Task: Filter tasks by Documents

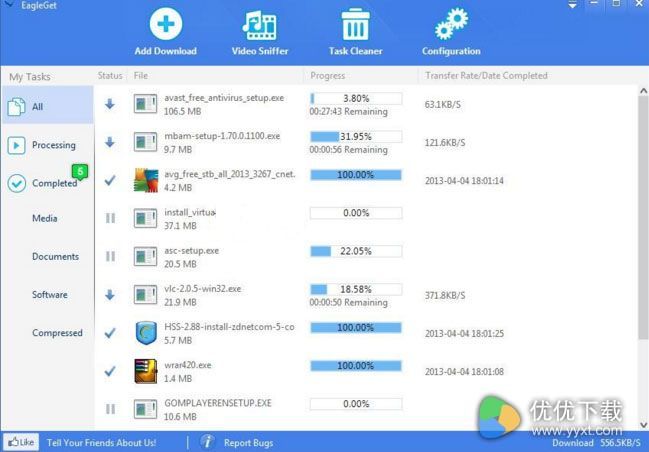Action: pos(55,256)
